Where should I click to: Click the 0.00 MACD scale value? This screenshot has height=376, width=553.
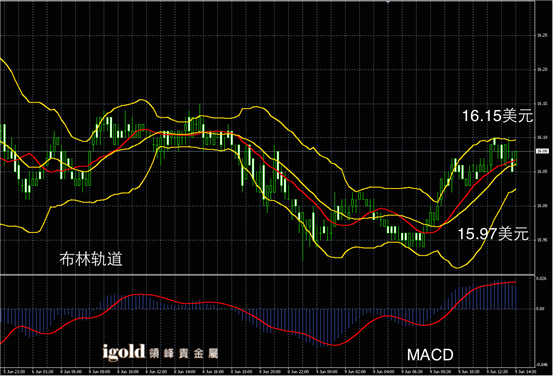tap(540, 309)
